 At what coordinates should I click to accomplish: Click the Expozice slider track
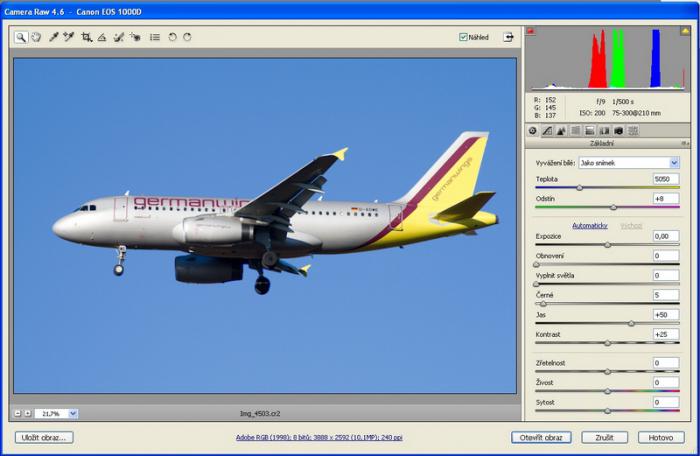click(607, 245)
